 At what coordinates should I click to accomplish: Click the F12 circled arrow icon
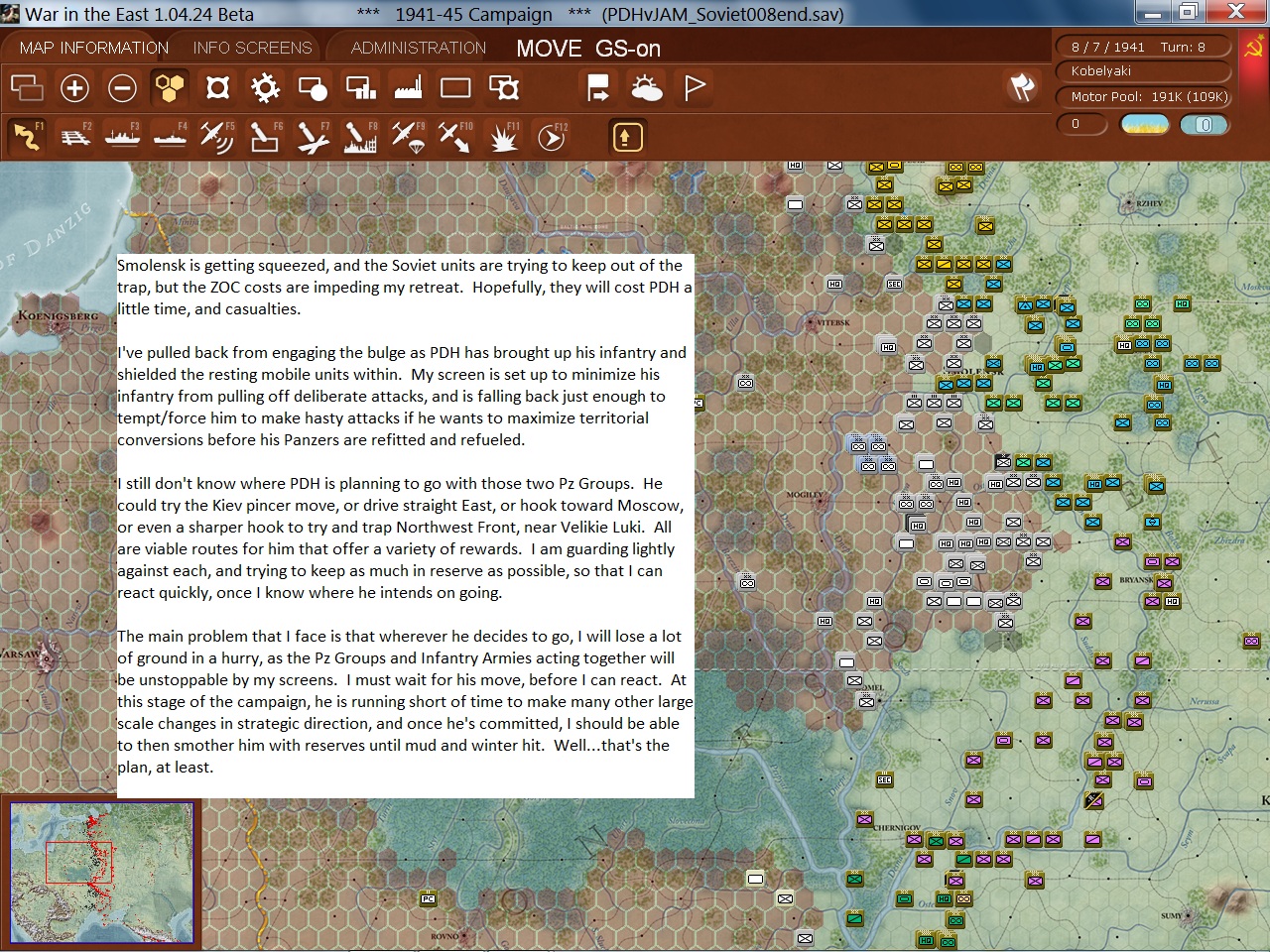pos(552,137)
